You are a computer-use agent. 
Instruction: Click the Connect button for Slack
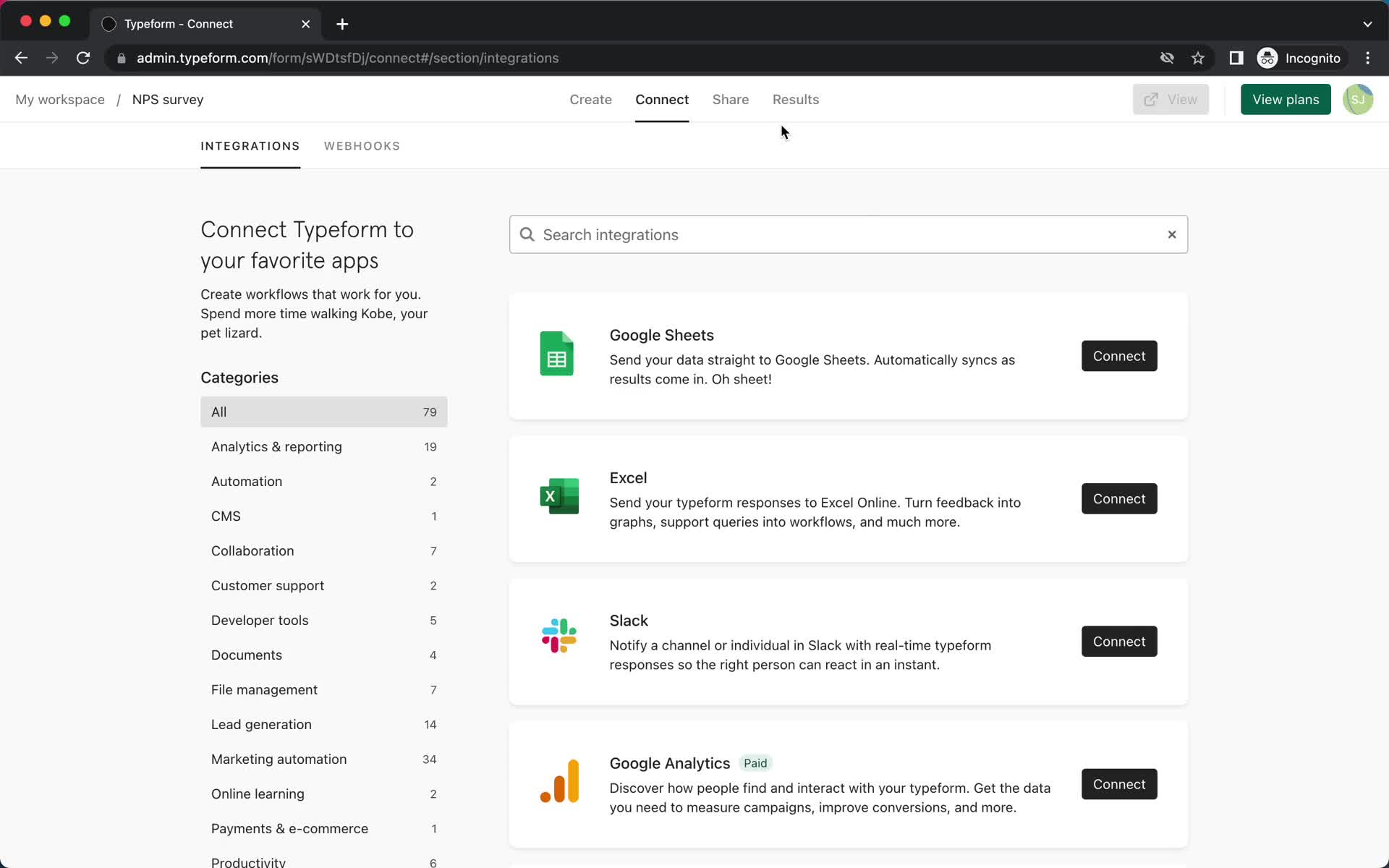[x=1120, y=641]
